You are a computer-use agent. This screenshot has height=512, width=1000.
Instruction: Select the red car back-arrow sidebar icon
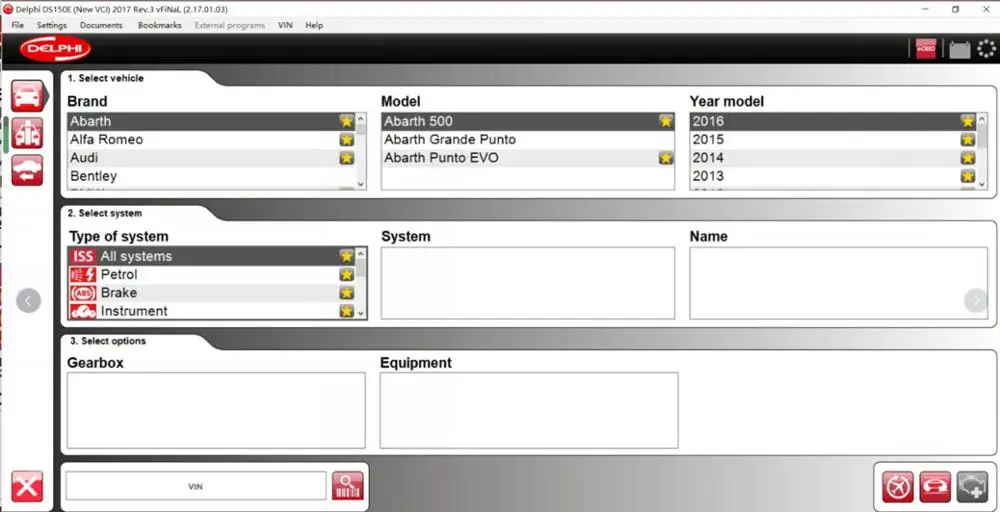pos(27,170)
